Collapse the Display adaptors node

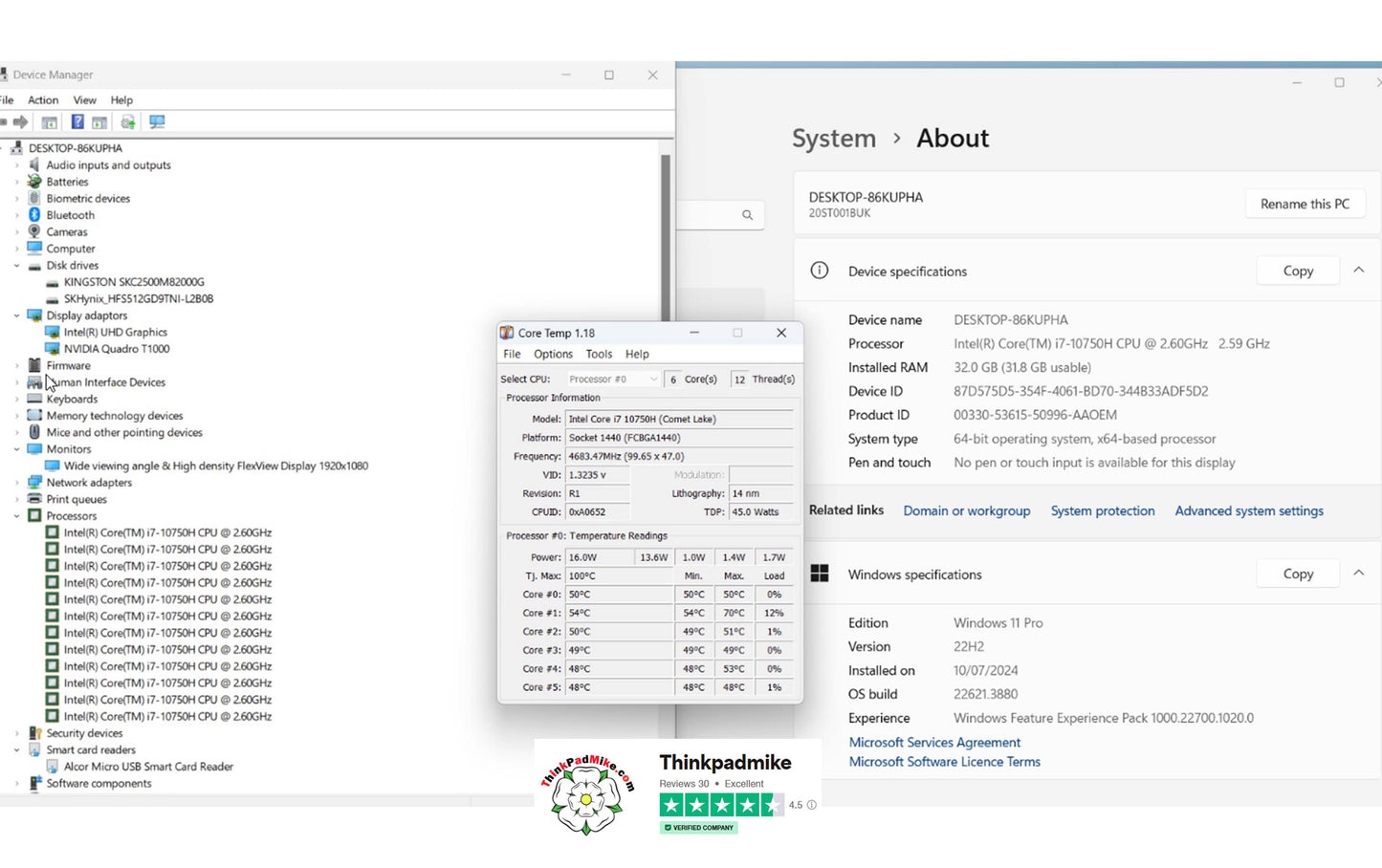pyautogui.click(x=16, y=315)
